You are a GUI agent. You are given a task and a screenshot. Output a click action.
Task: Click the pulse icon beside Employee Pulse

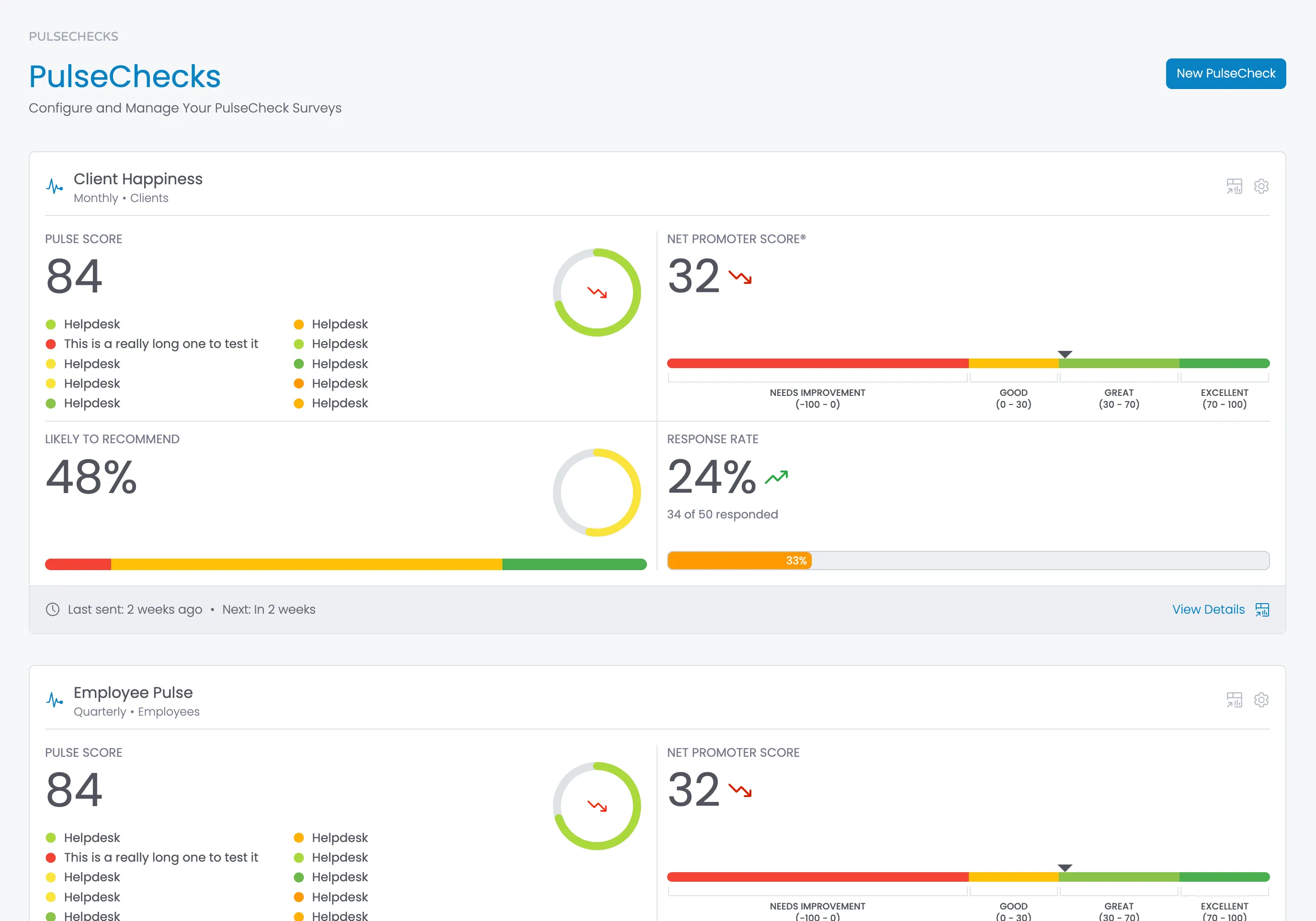[x=55, y=700]
